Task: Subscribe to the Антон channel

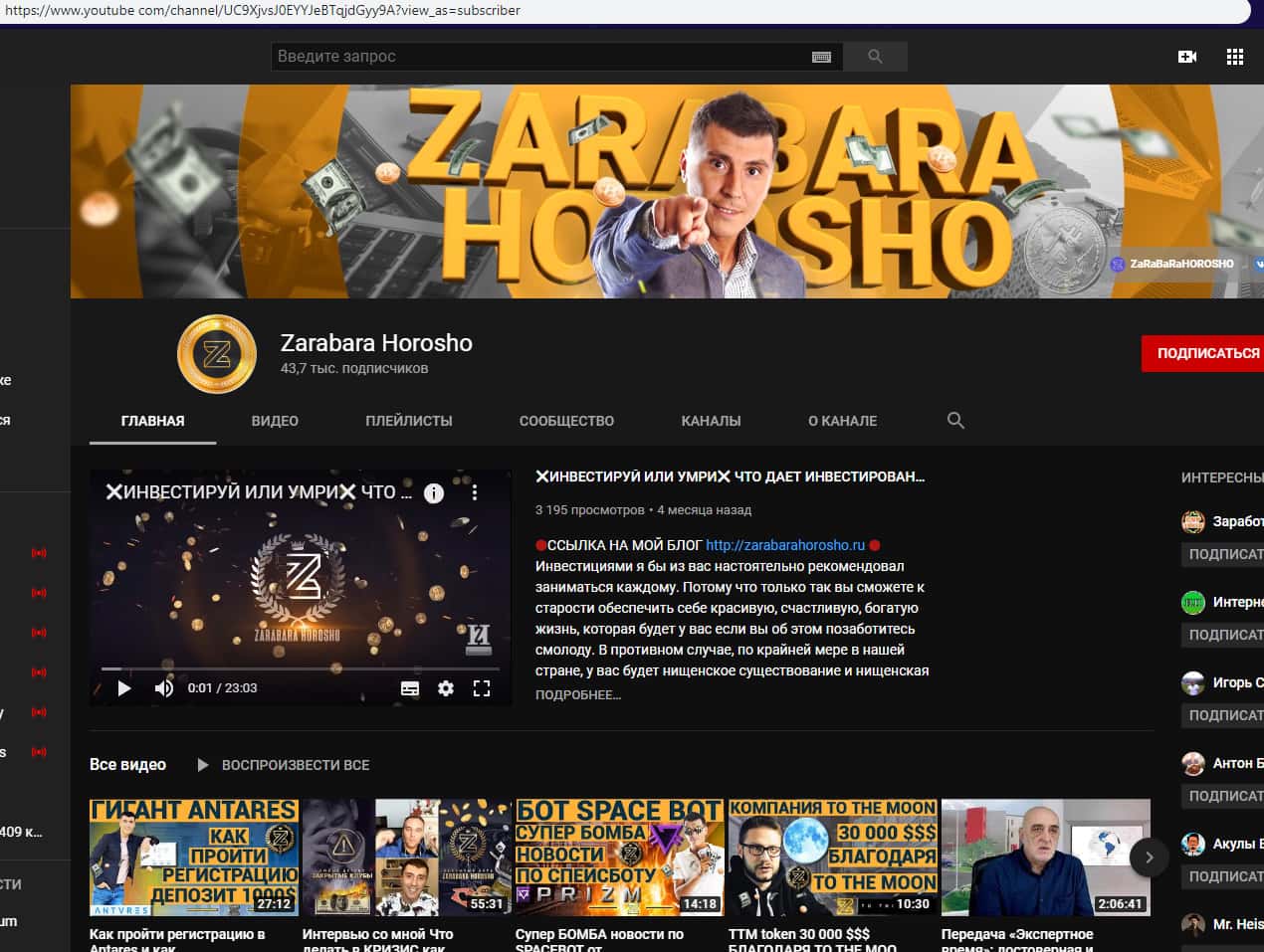Action: (1222, 796)
